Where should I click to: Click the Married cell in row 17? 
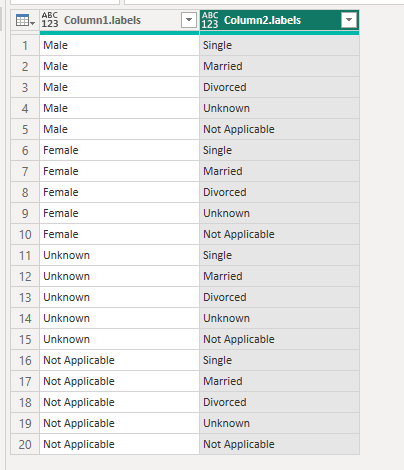point(279,381)
